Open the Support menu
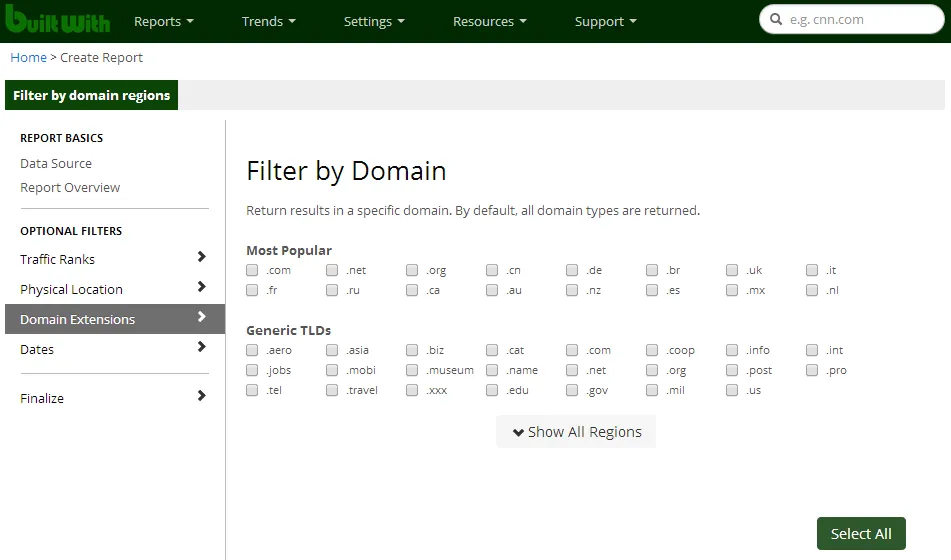The image size is (951, 560). [x=605, y=21]
